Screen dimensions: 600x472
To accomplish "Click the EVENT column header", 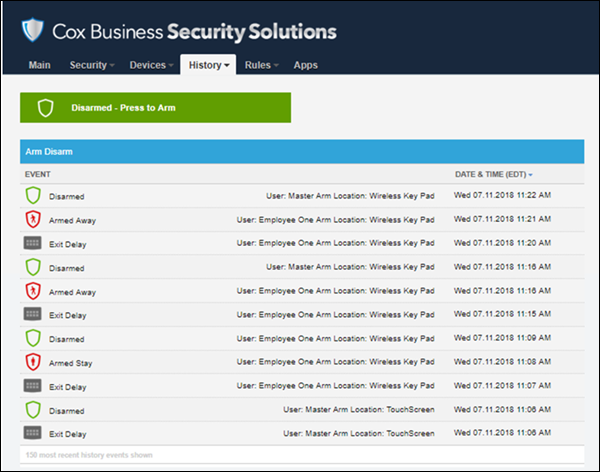I will 38,175.
